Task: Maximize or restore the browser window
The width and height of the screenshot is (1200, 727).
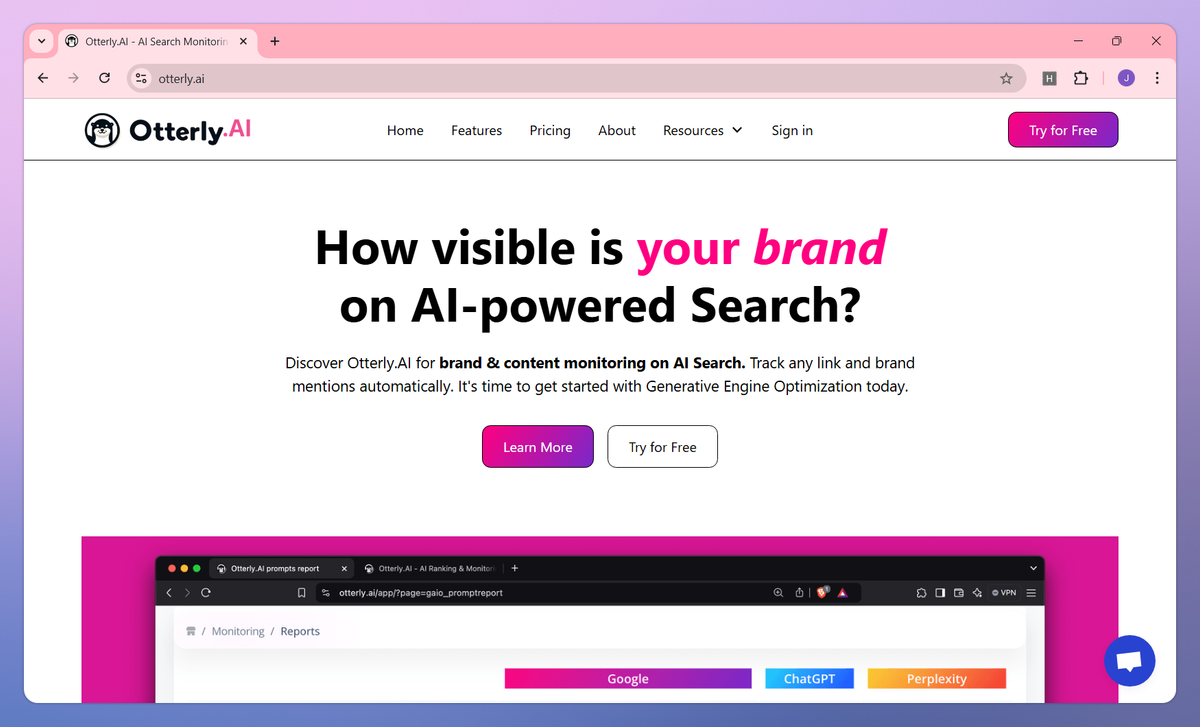Action: pos(1117,41)
